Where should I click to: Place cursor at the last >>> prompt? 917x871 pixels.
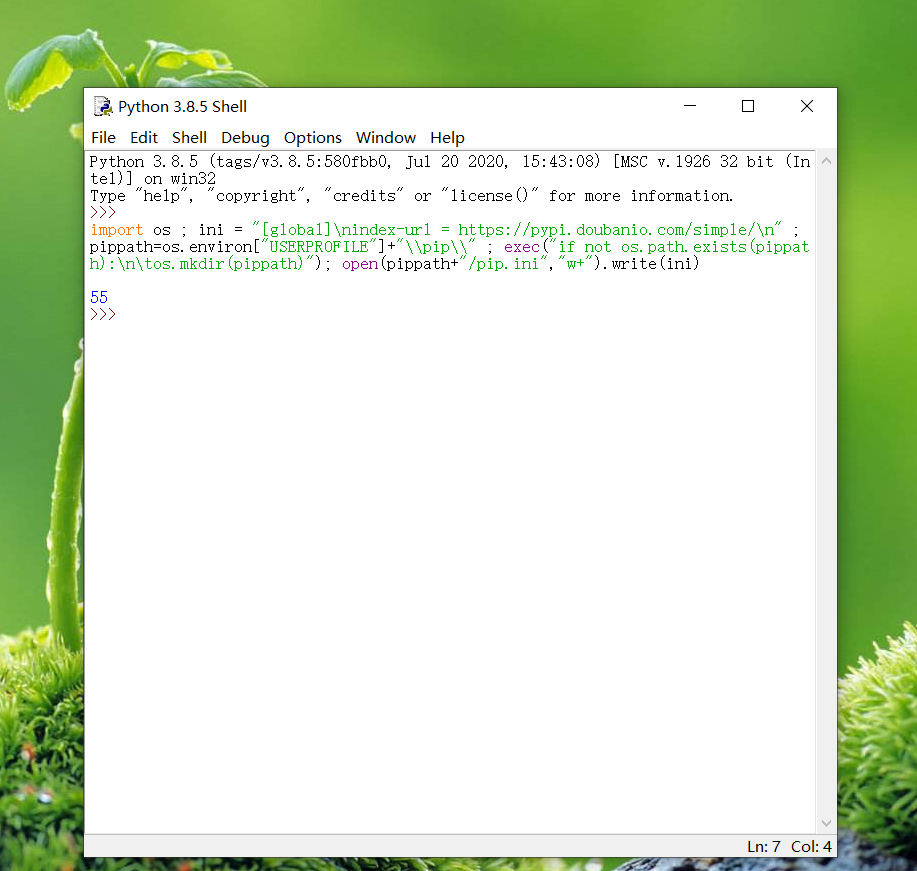coord(103,314)
